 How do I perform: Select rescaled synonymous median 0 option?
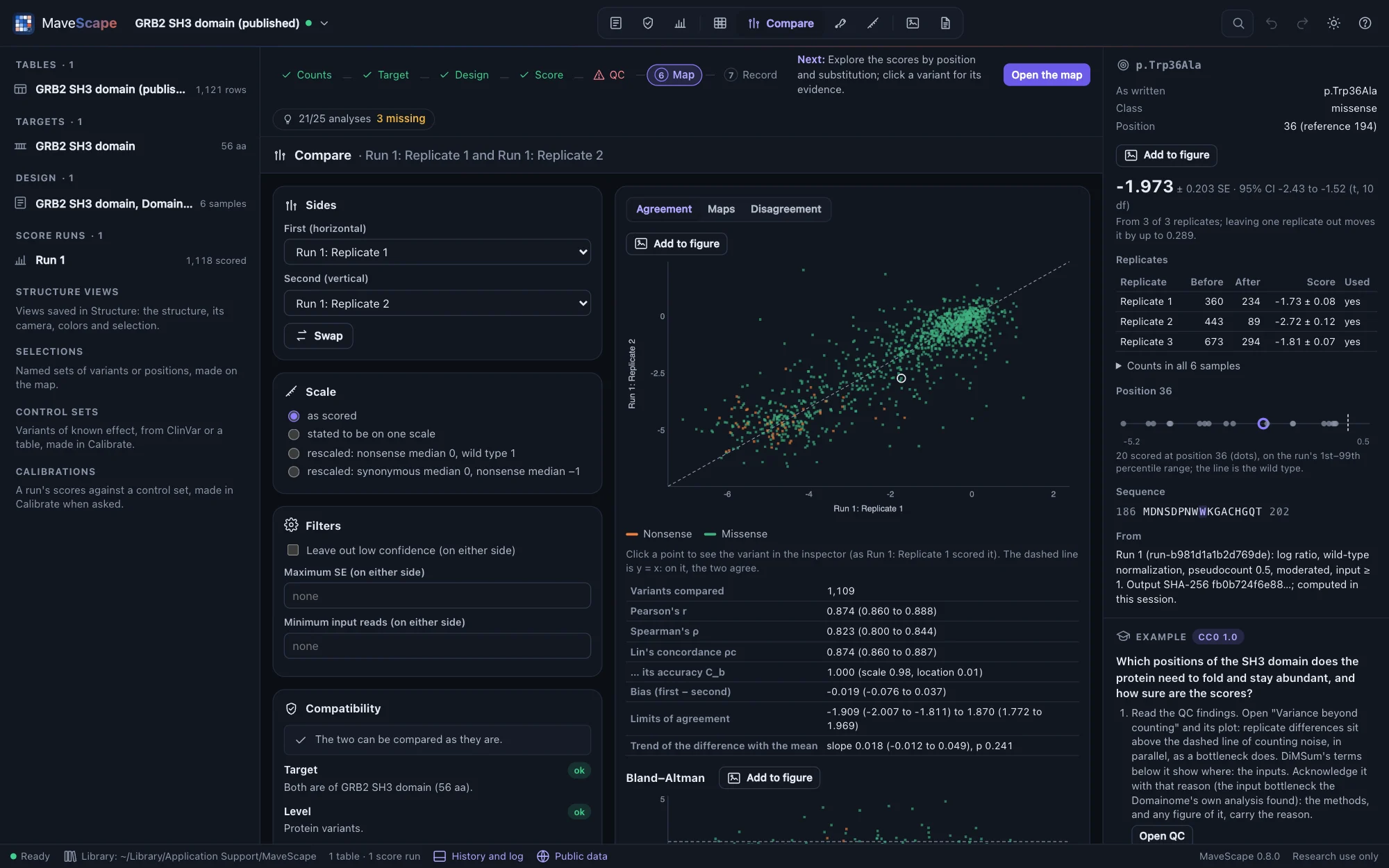click(x=294, y=471)
